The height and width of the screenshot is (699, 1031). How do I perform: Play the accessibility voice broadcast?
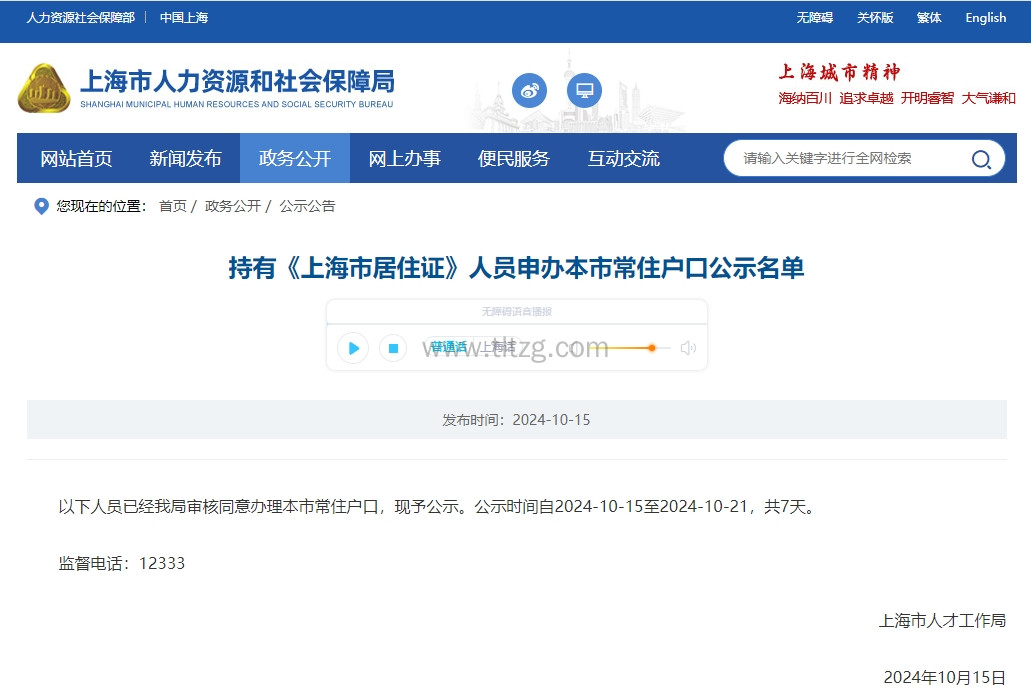pos(353,348)
